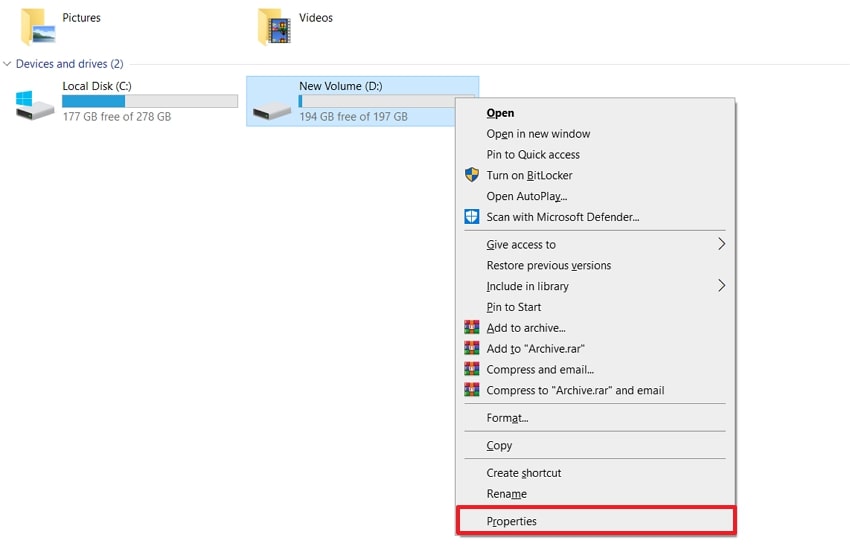Click WinRAR icon beside Compress and email
Image resolution: width=850 pixels, height=549 pixels.
[x=472, y=369]
